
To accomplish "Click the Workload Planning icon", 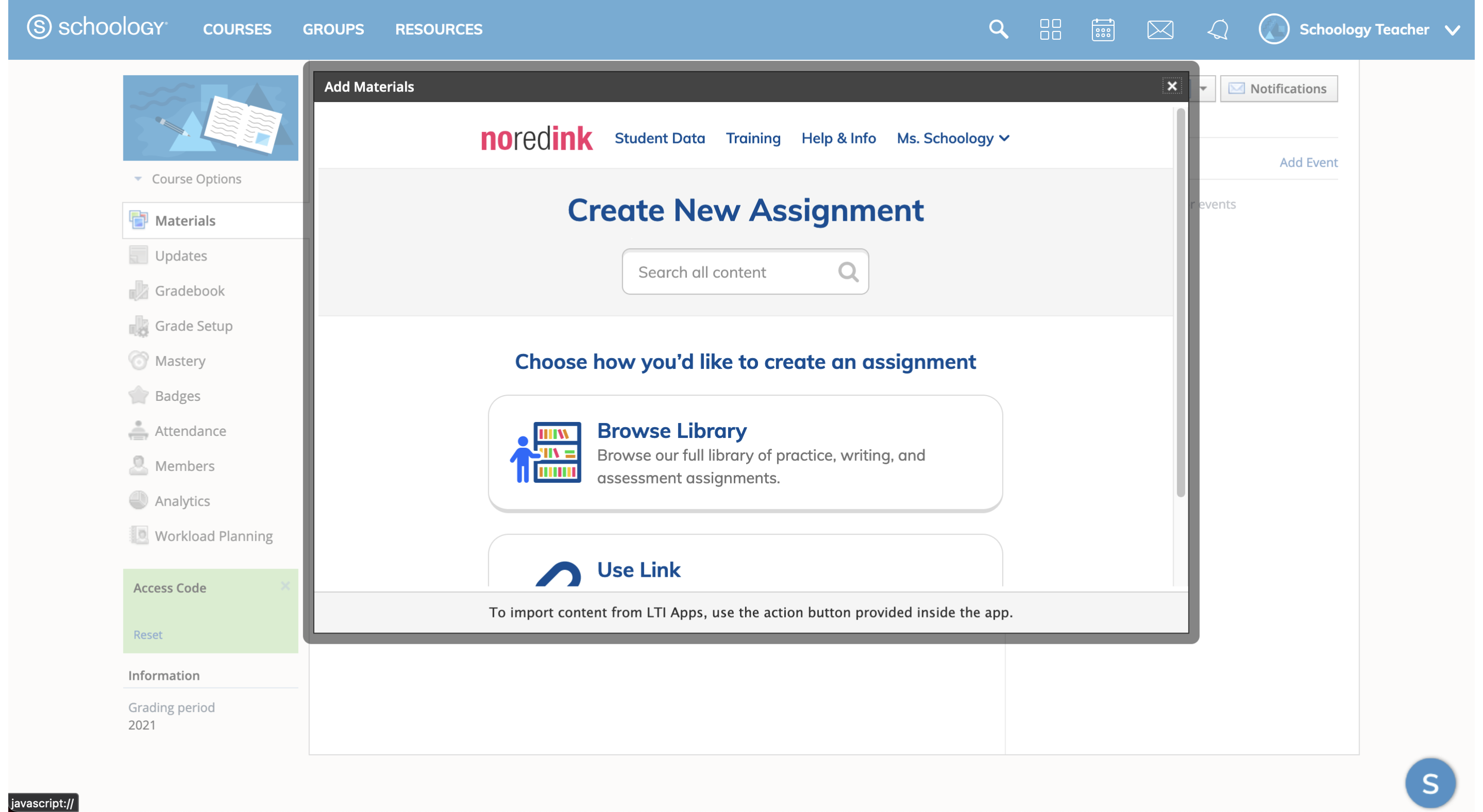I will [x=138, y=535].
